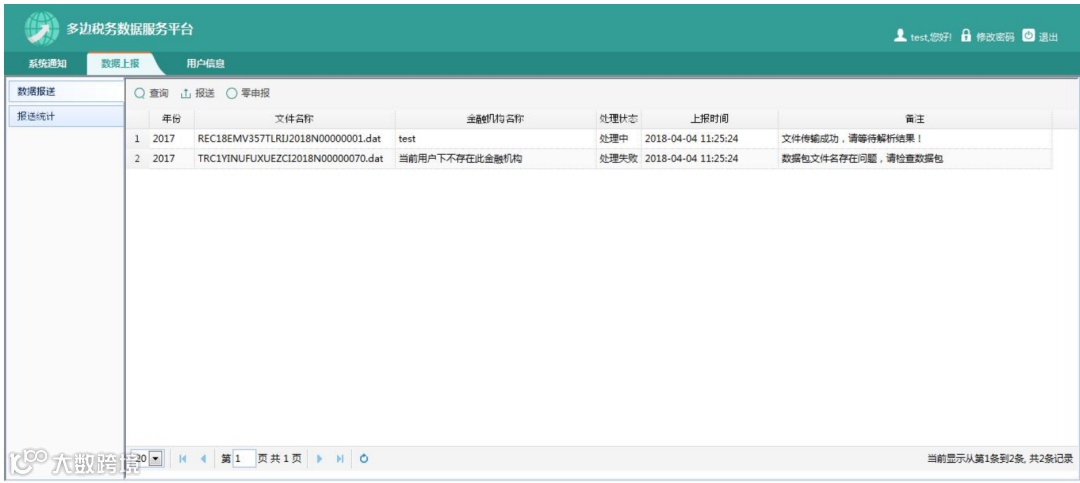1080x483 pixels.
Task: Click the power icon for 退出
Action: pos(1028,35)
